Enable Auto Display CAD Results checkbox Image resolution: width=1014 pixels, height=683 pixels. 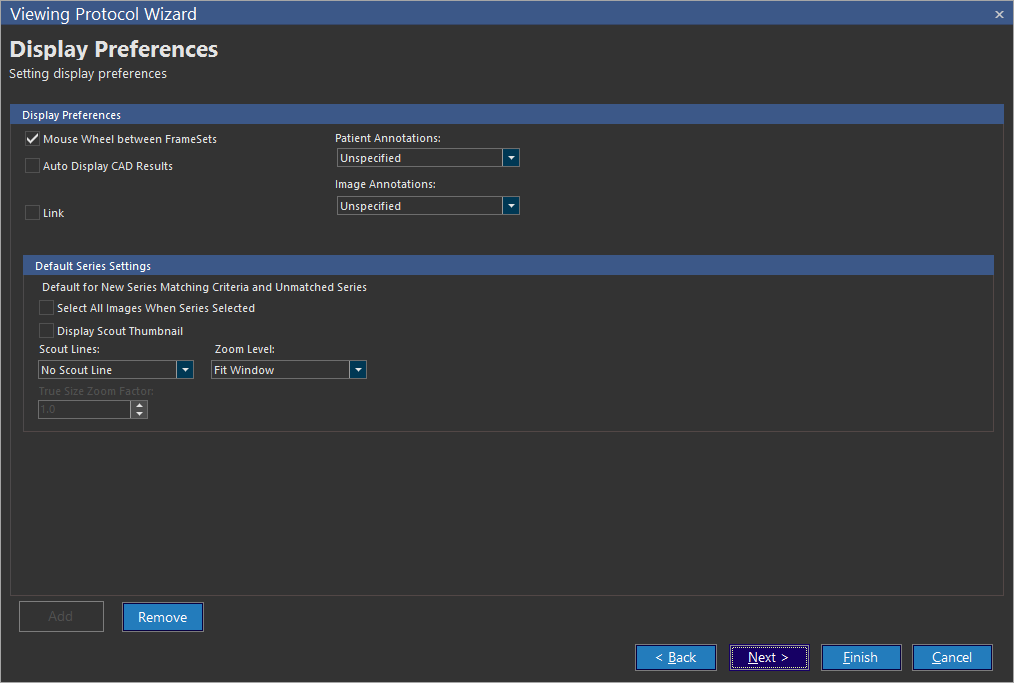[x=33, y=166]
